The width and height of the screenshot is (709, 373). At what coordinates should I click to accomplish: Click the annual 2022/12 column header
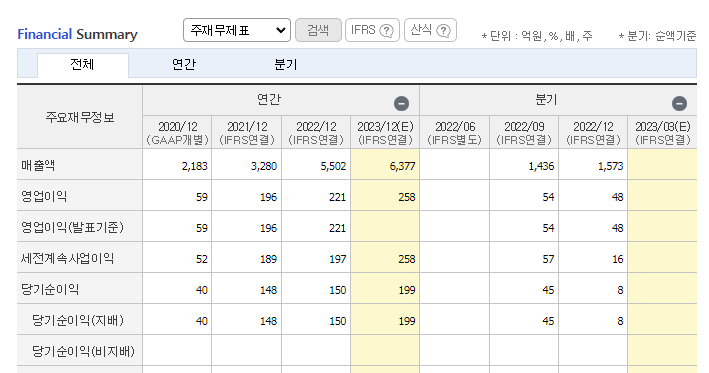[x=316, y=132]
